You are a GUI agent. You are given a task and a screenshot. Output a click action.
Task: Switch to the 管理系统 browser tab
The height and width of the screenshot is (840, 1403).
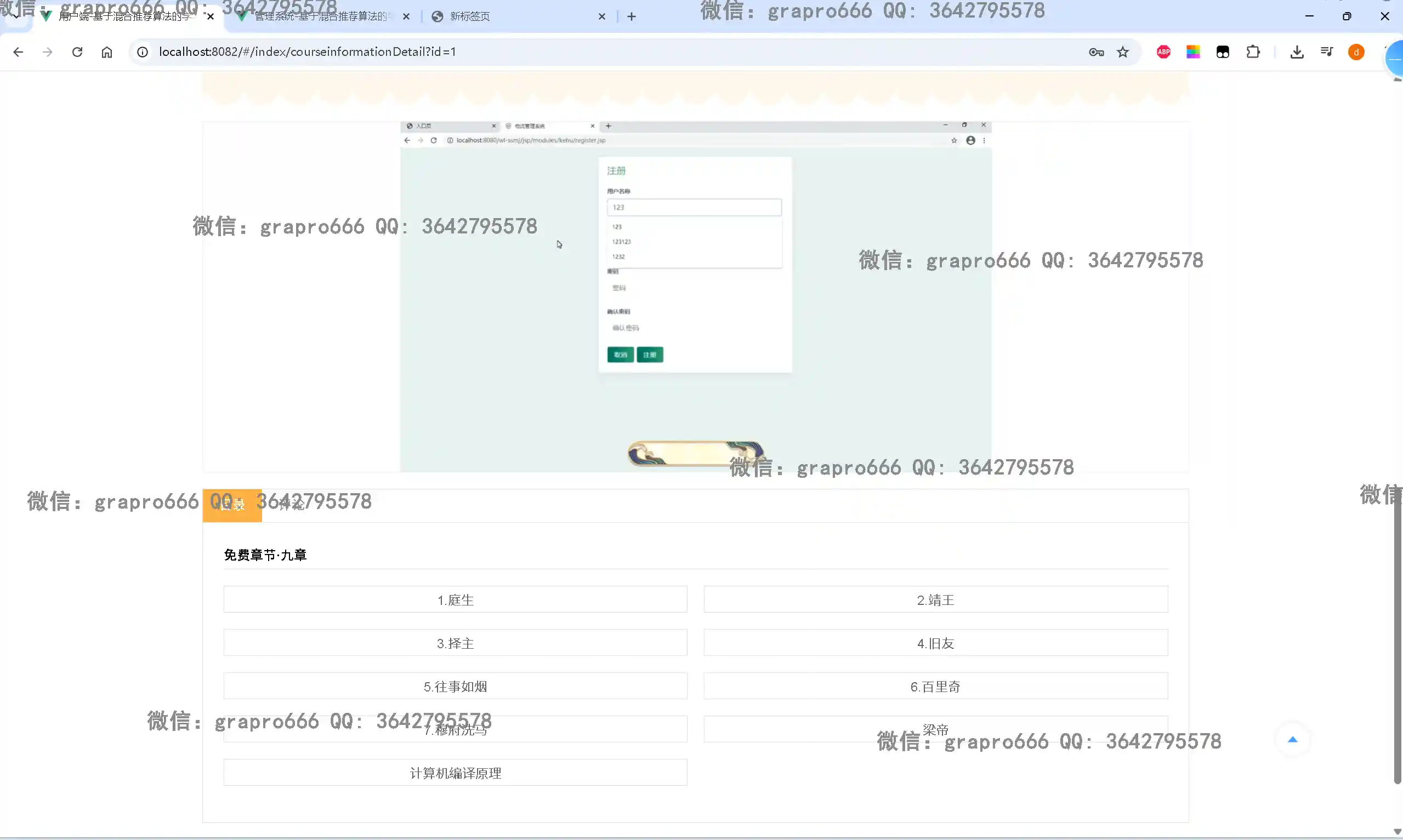tap(320, 16)
